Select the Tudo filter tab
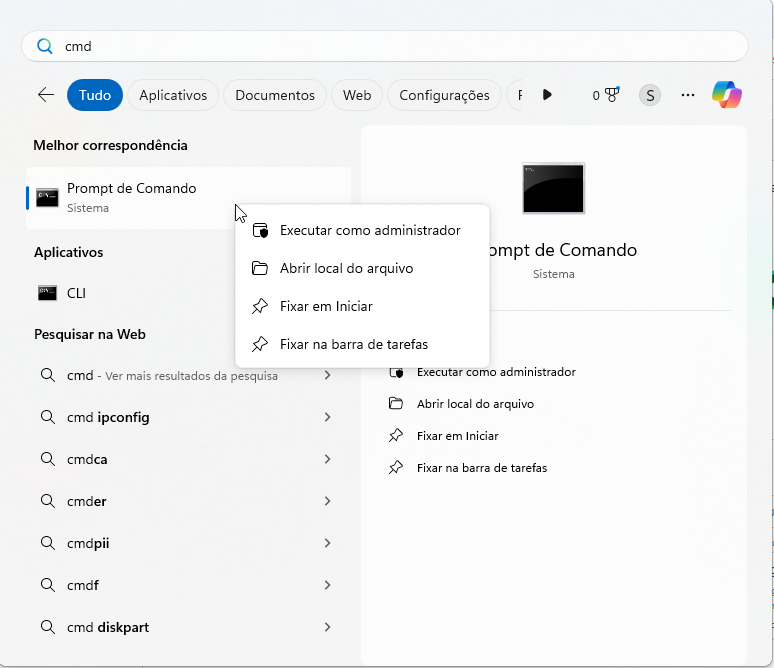This screenshot has height=668, width=774. tap(95, 95)
